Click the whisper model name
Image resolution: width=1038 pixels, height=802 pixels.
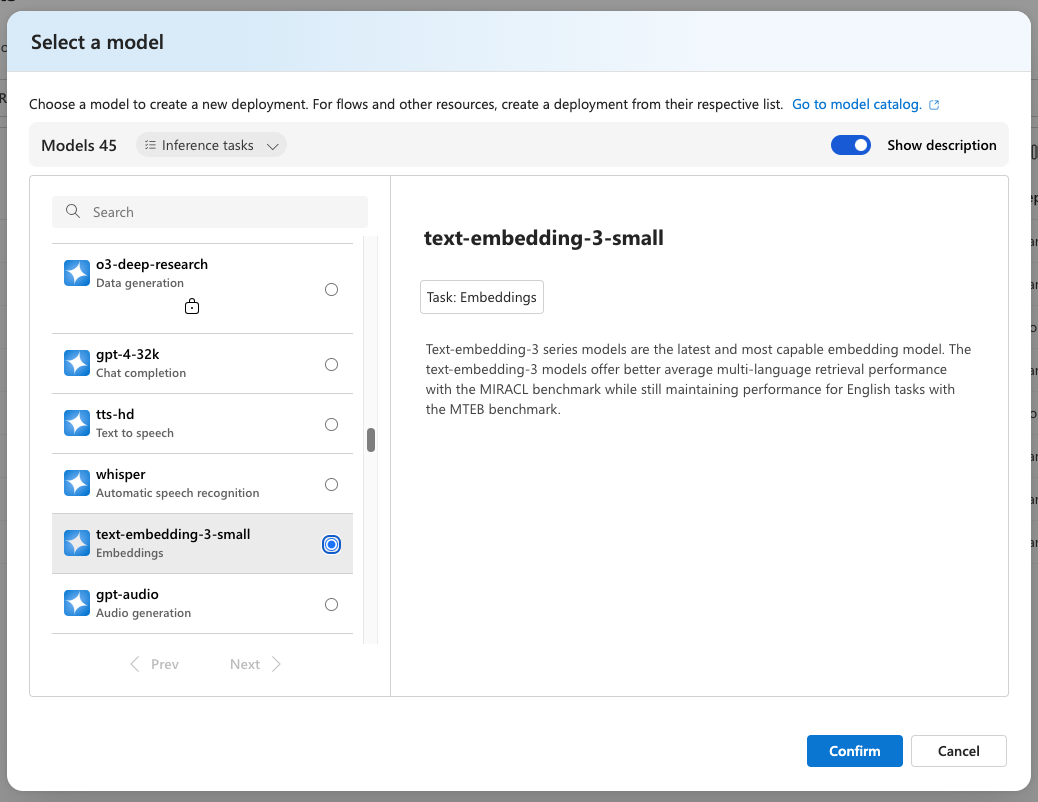pyautogui.click(x=120, y=475)
